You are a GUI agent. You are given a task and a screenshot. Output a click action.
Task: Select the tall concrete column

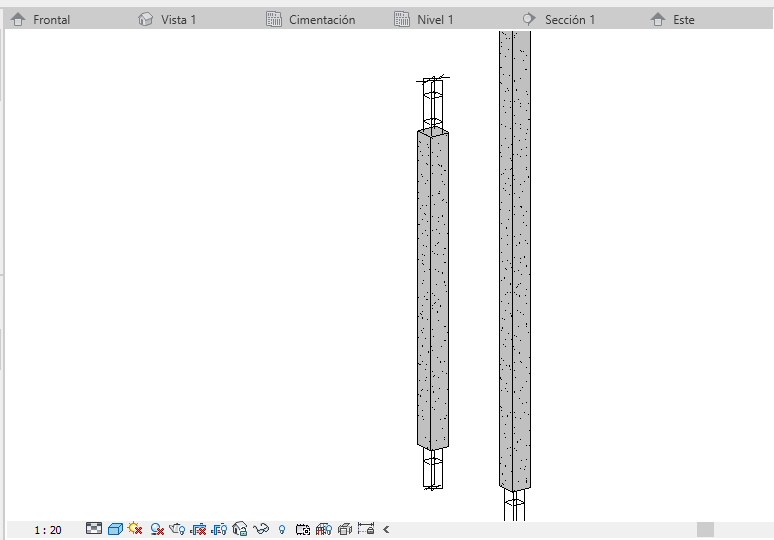(514, 261)
